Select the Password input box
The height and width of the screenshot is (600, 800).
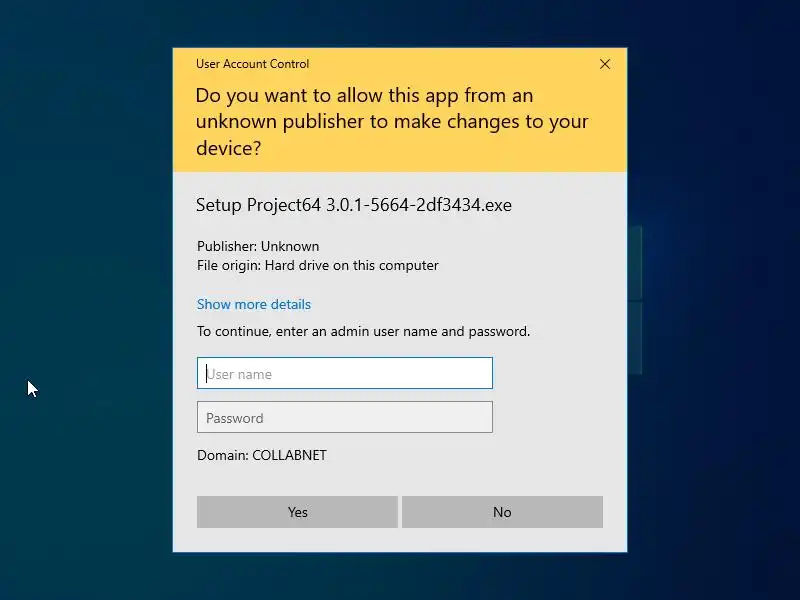(345, 417)
